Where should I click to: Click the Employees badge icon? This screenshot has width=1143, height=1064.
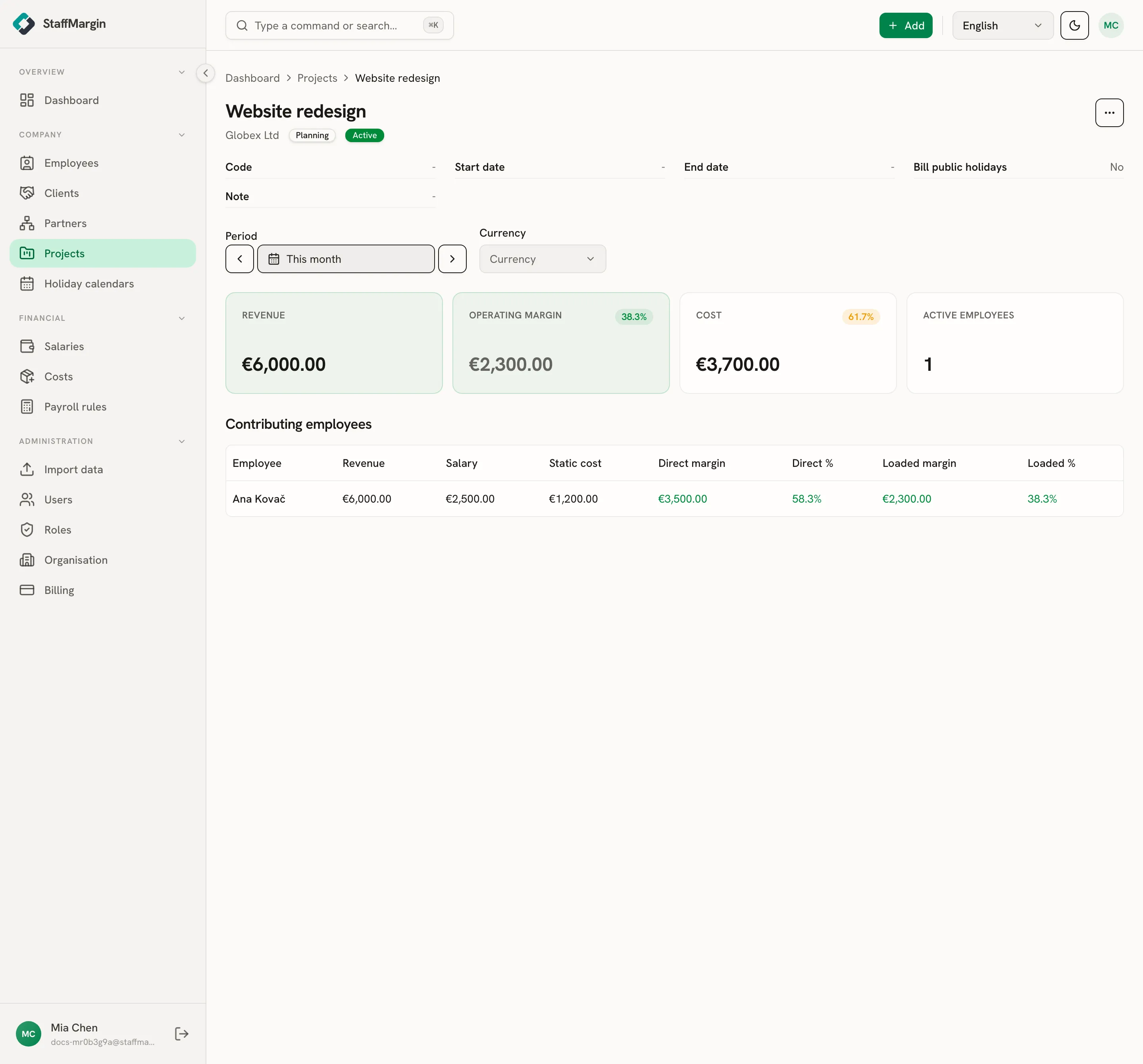pos(27,163)
